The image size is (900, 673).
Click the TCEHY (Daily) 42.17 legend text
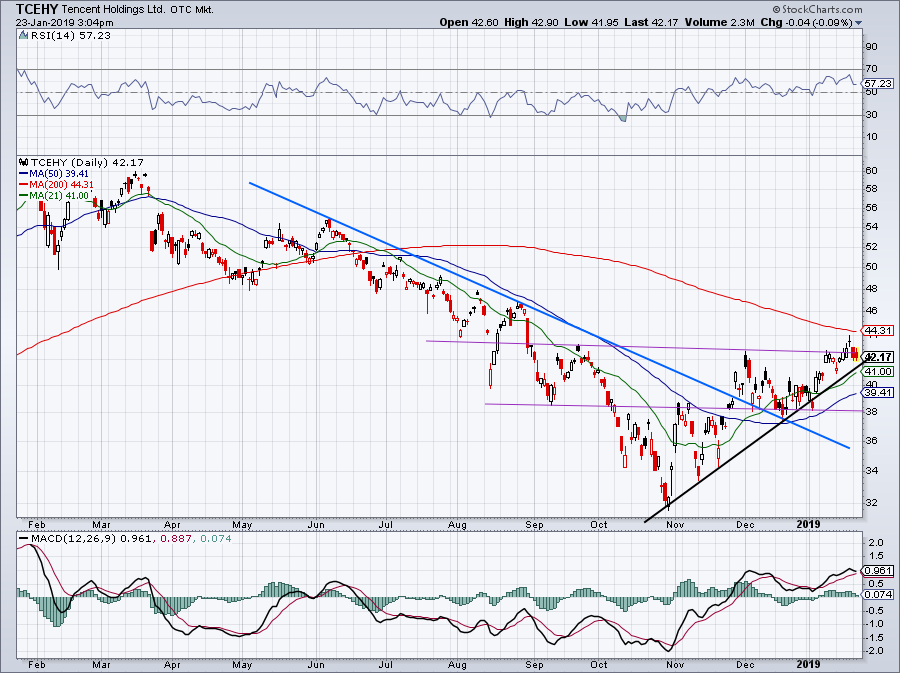click(87, 163)
